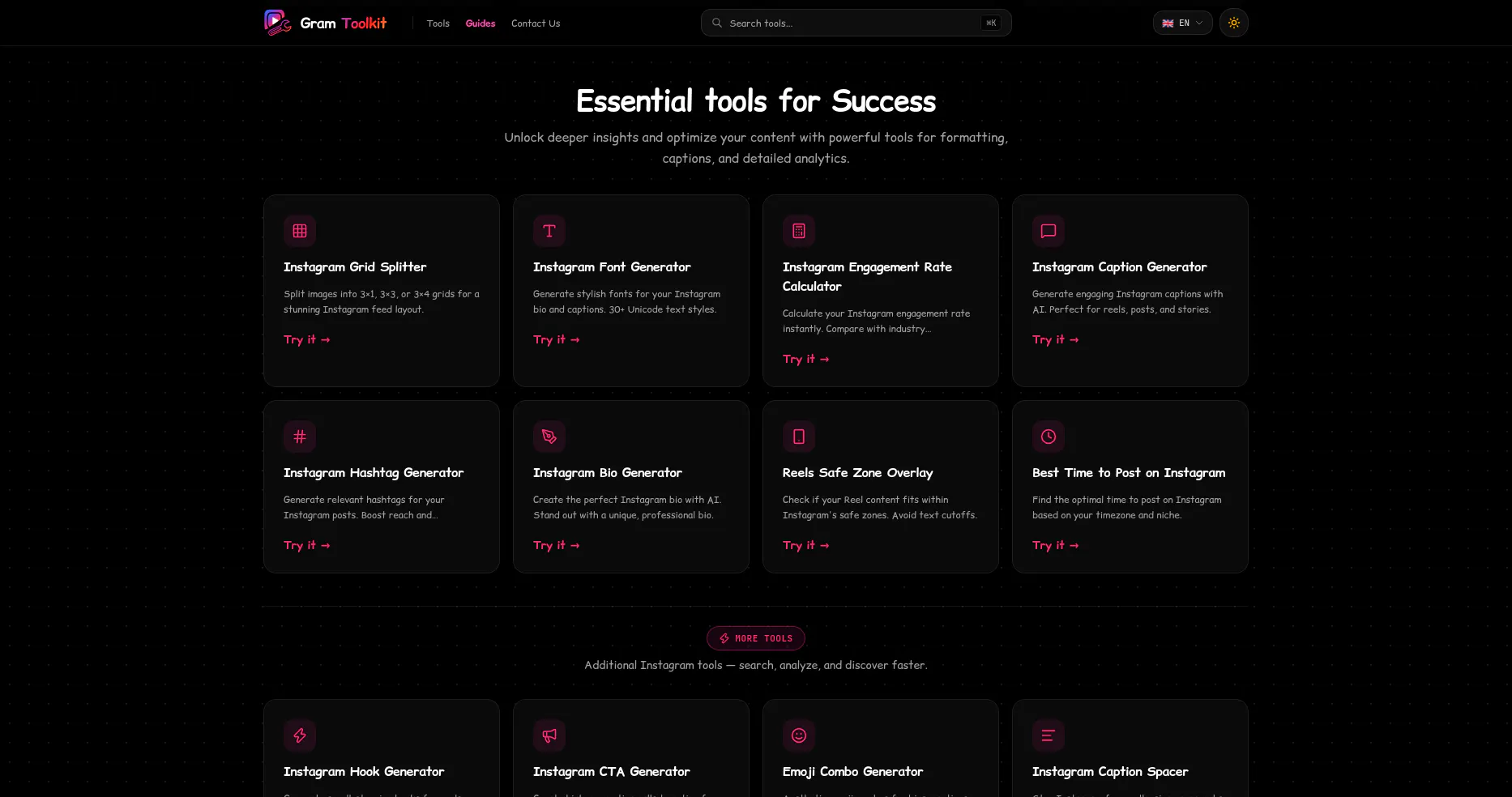Click the Gram Toolkit logo icon
The image size is (1512, 797).
277,23
